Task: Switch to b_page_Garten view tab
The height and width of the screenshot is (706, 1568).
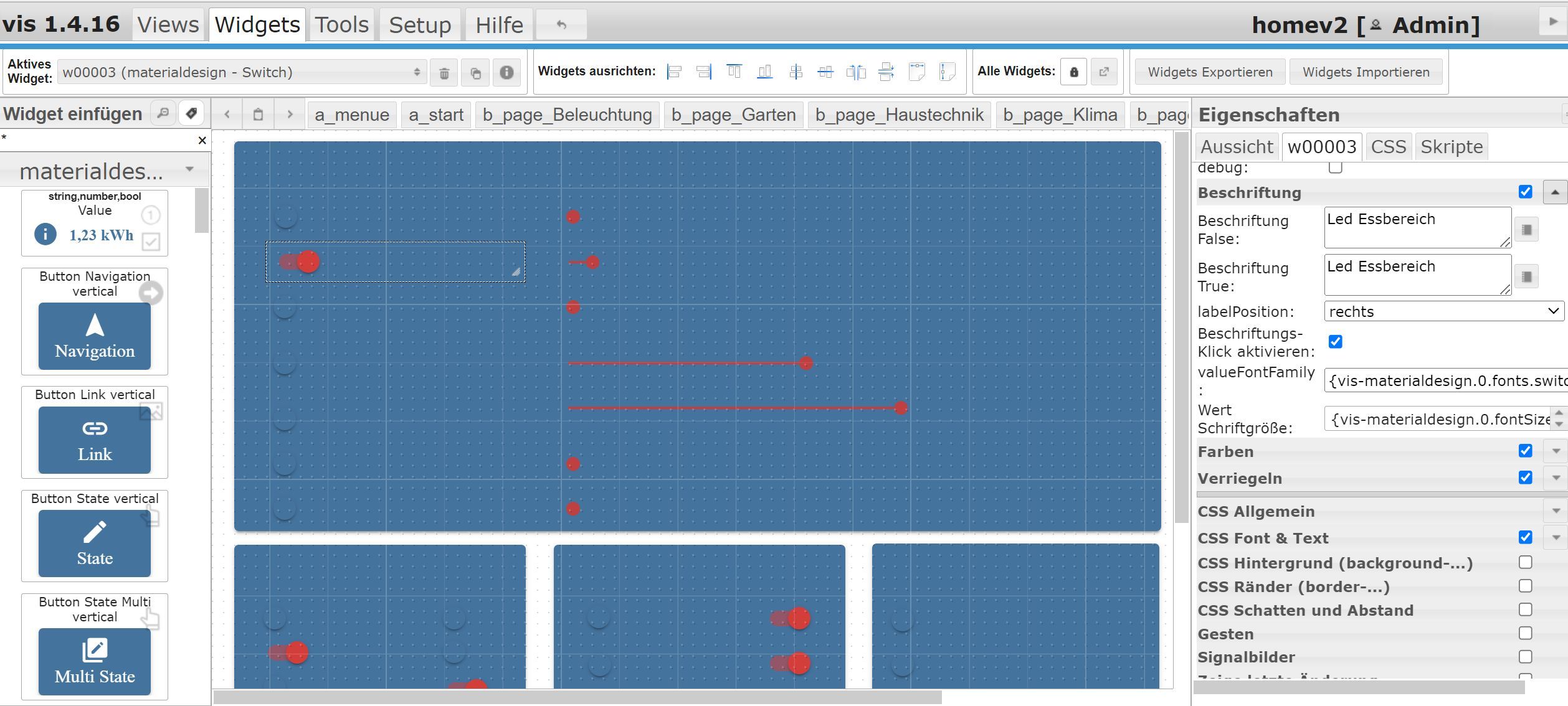Action: pyautogui.click(x=733, y=115)
